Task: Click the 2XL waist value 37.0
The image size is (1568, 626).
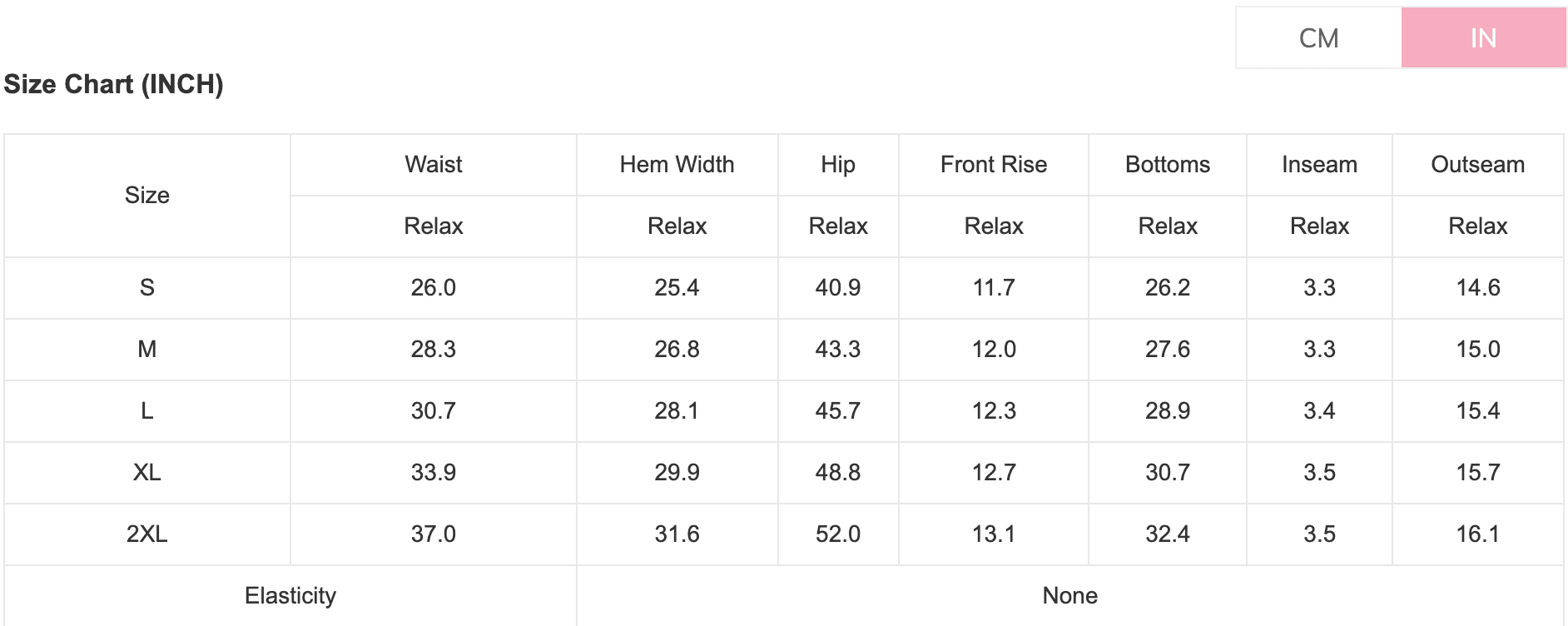Action: [433, 534]
